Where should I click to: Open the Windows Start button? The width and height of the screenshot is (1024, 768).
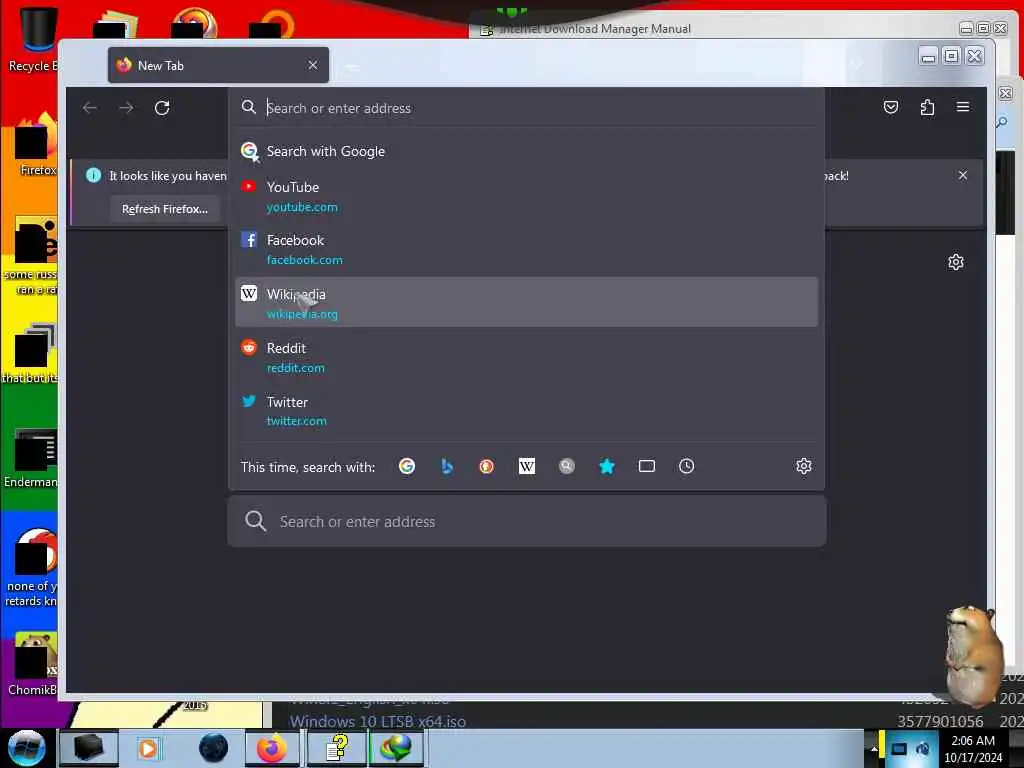26,748
